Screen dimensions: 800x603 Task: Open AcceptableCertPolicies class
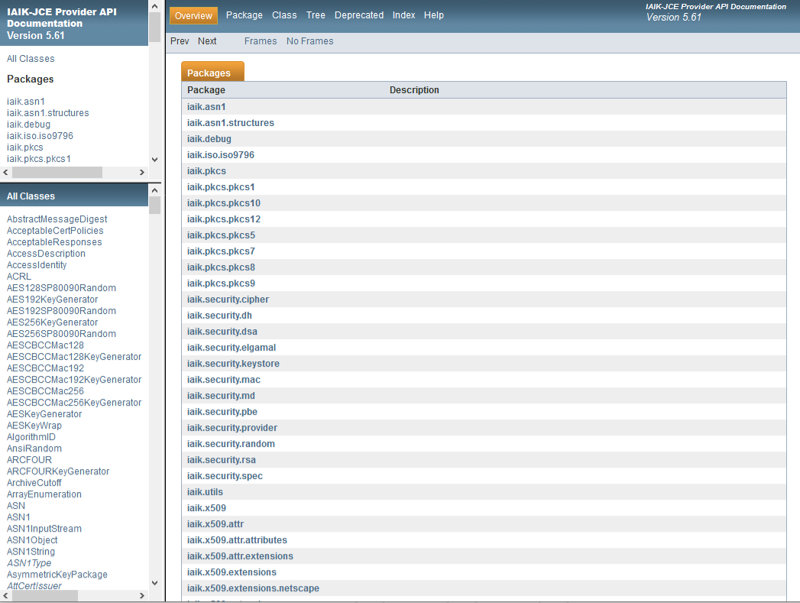click(55, 231)
